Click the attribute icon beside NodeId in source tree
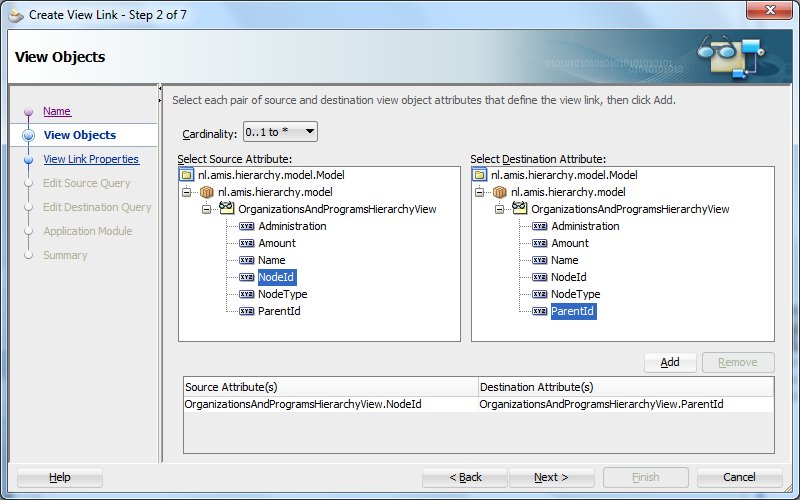 [x=246, y=277]
